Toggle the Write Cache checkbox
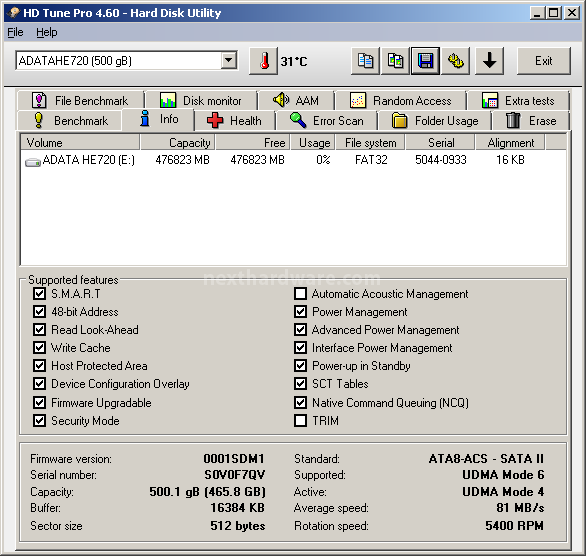The height and width of the screenshot is (556, 586). click(39, 348)
